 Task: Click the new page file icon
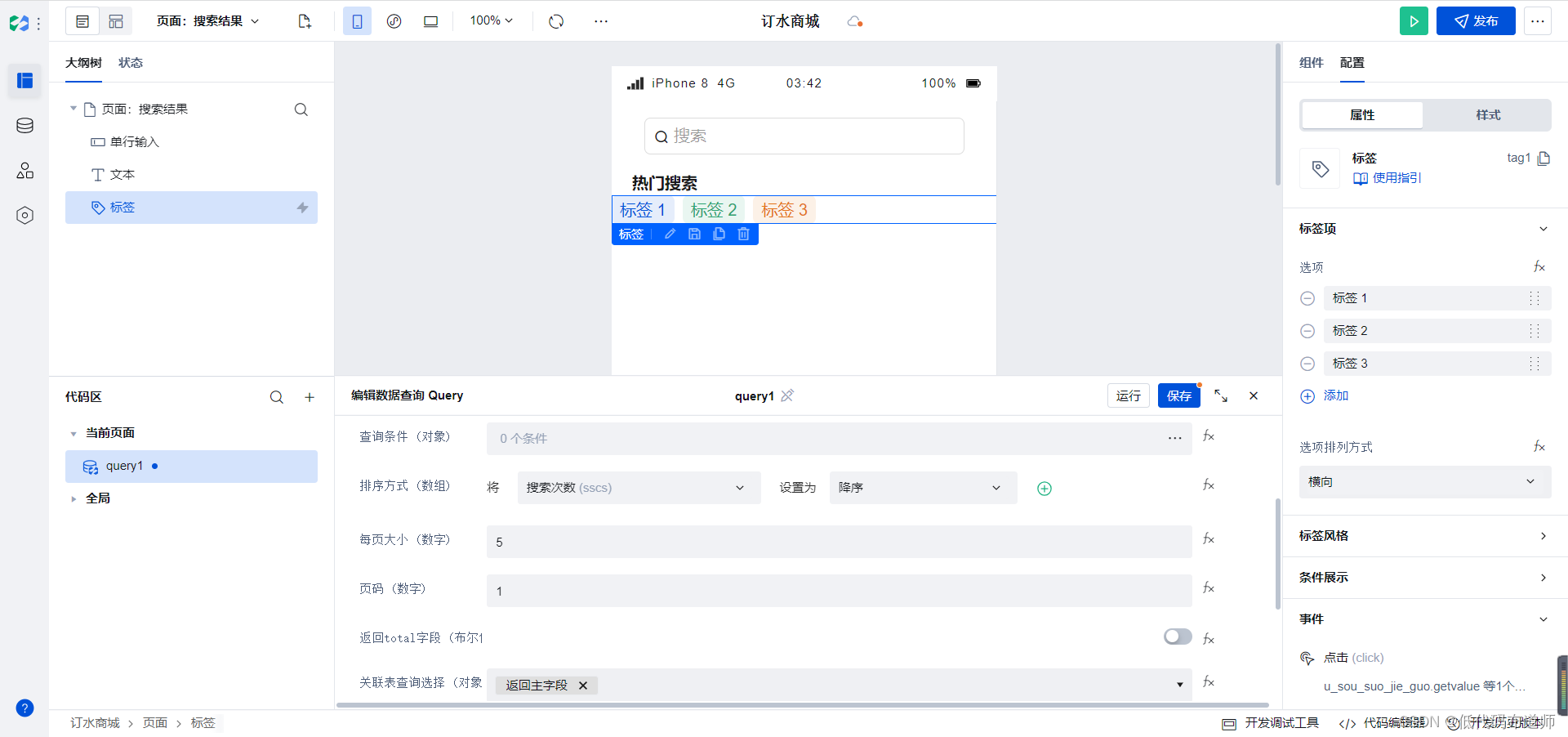click(x=305, y=21)
